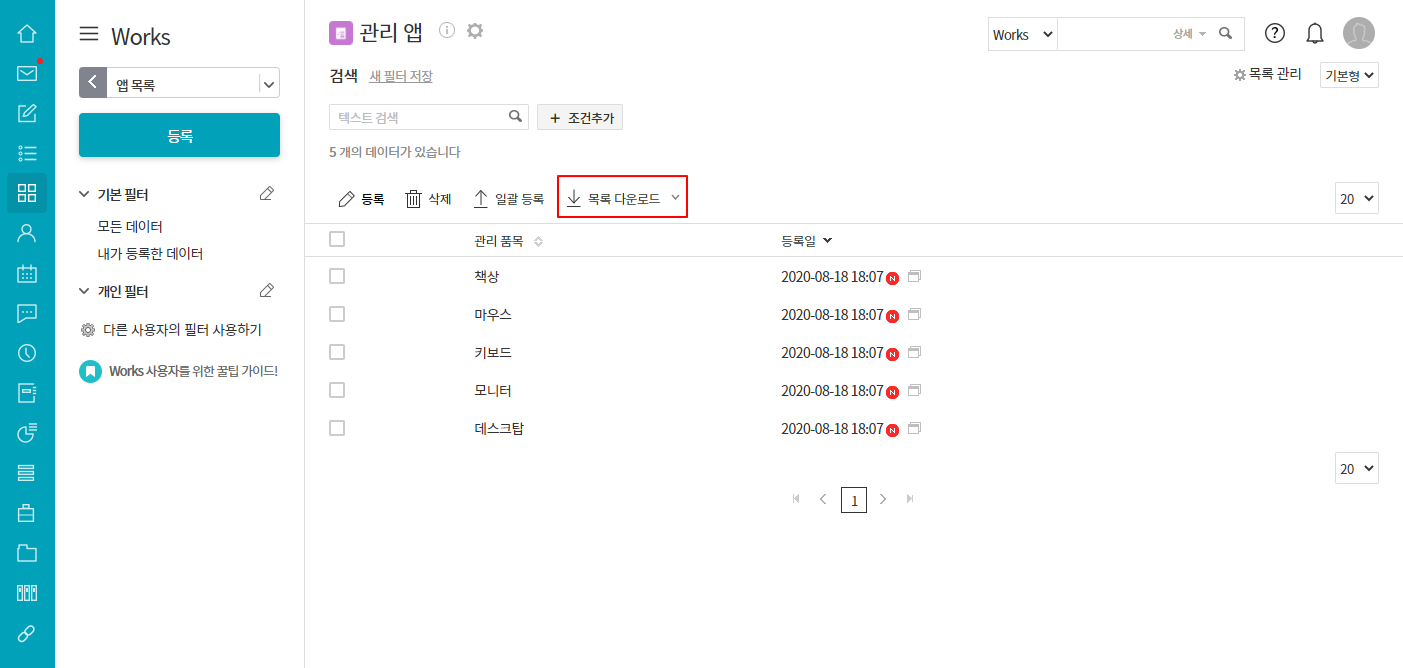
Task: Select 모든 데이터 filter
Action: 130,227
